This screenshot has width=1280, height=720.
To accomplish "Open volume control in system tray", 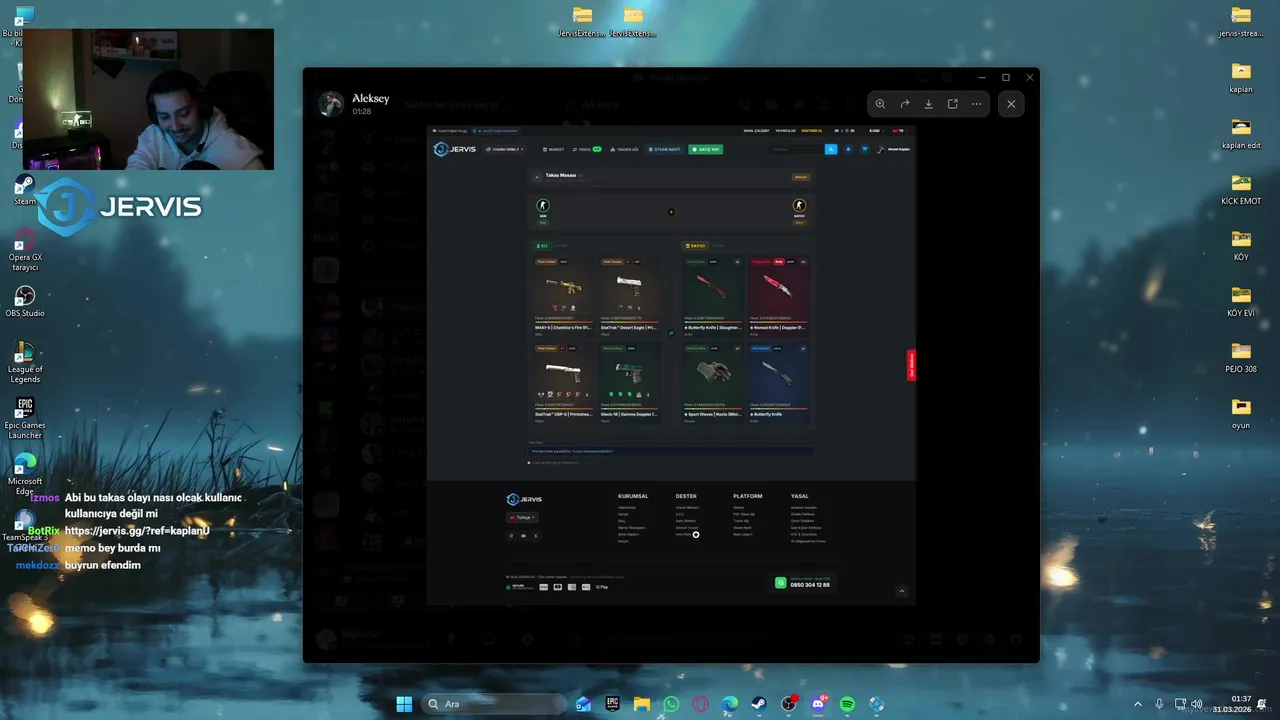I will pyautogui.click(x=1197, y=704).
